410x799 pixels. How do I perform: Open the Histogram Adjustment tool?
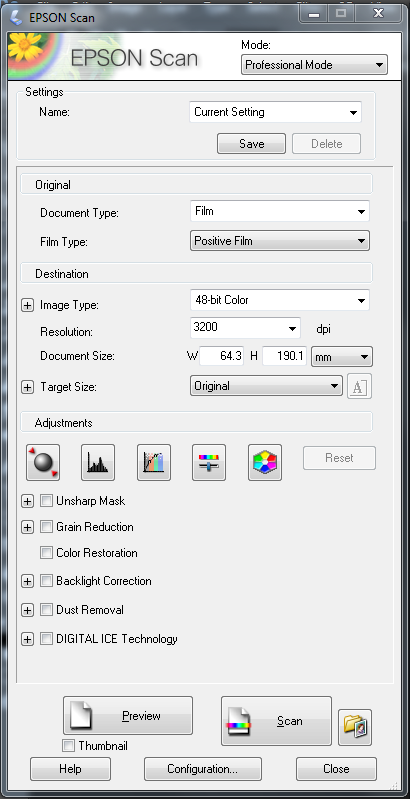[98, 462]
